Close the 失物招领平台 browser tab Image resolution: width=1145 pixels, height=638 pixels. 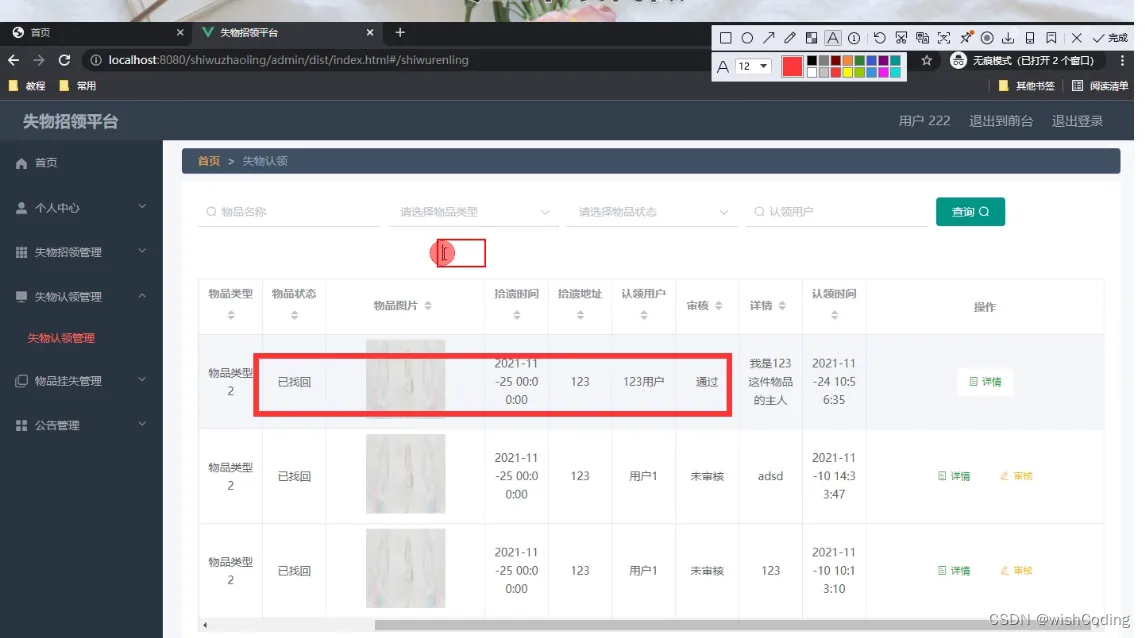pos(369,32)
